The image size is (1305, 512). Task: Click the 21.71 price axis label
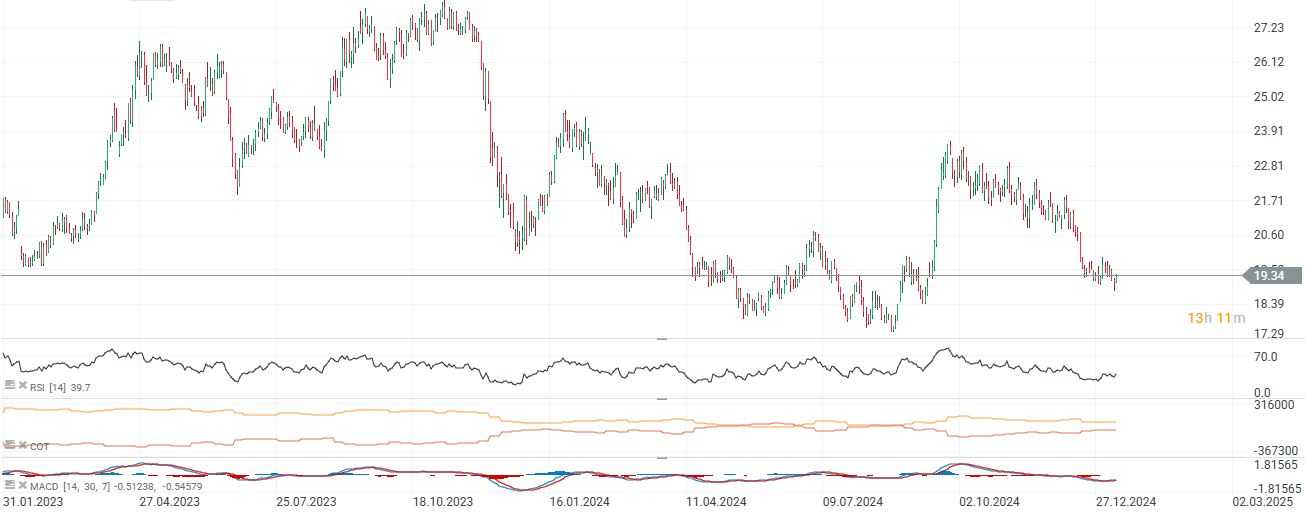coord(1268,201)
